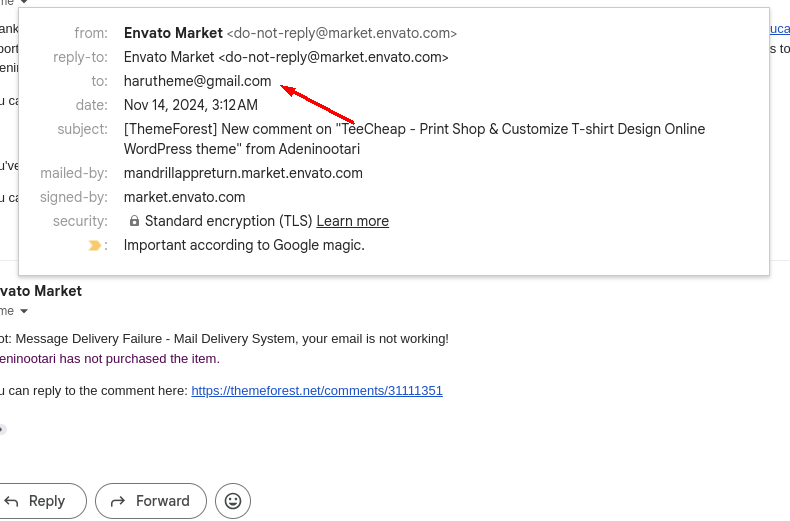
Task: Click the date Nov 14, 2024, 3:12 AM
Action: (191, 105)
